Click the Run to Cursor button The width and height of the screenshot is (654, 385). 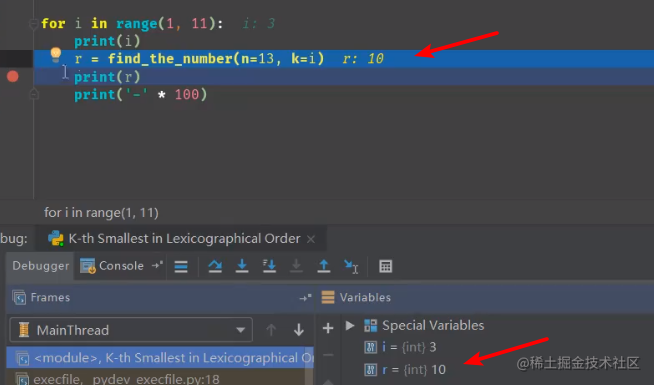(351, 266)
